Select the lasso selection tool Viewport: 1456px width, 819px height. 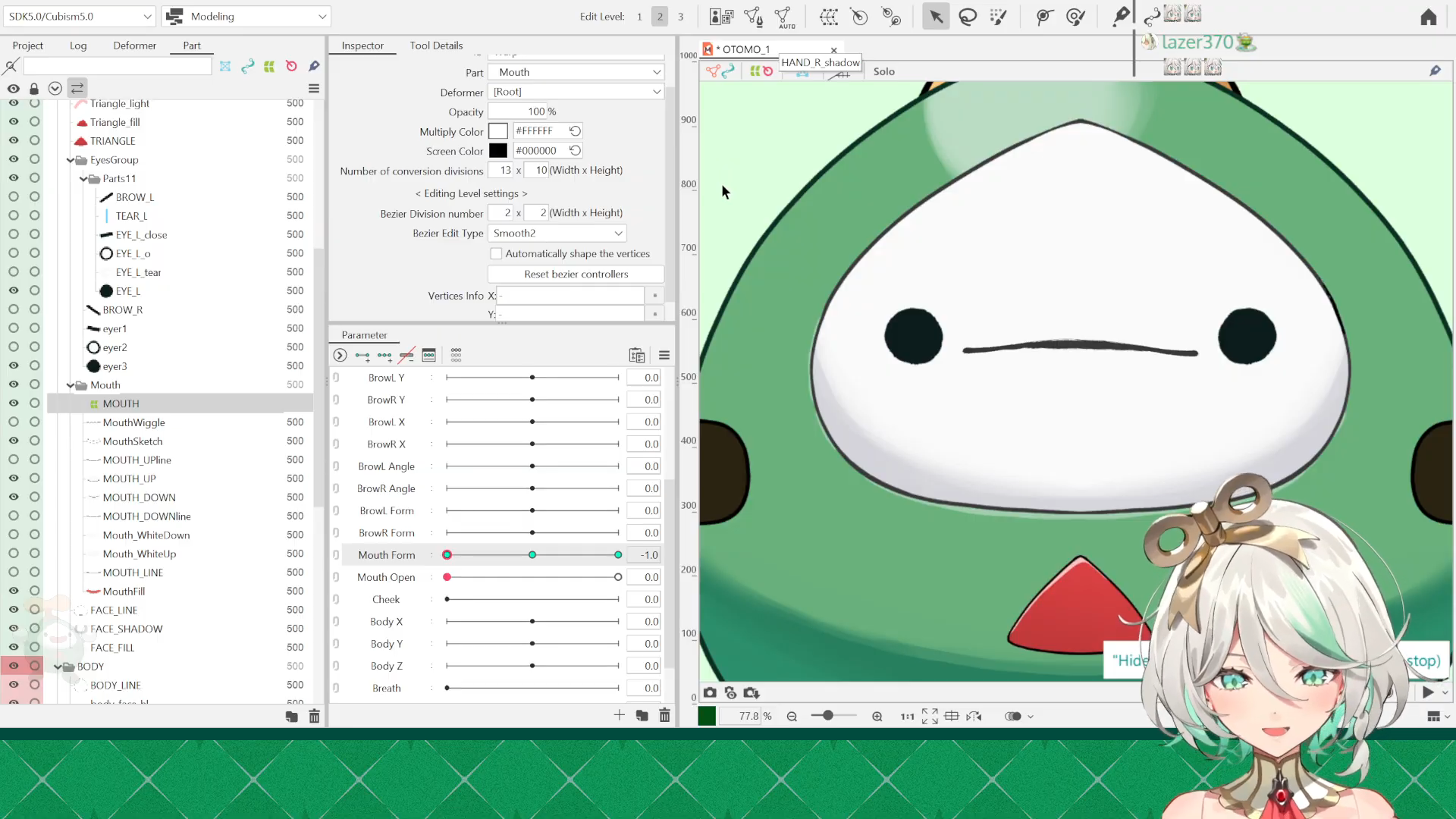coord(968,17)
